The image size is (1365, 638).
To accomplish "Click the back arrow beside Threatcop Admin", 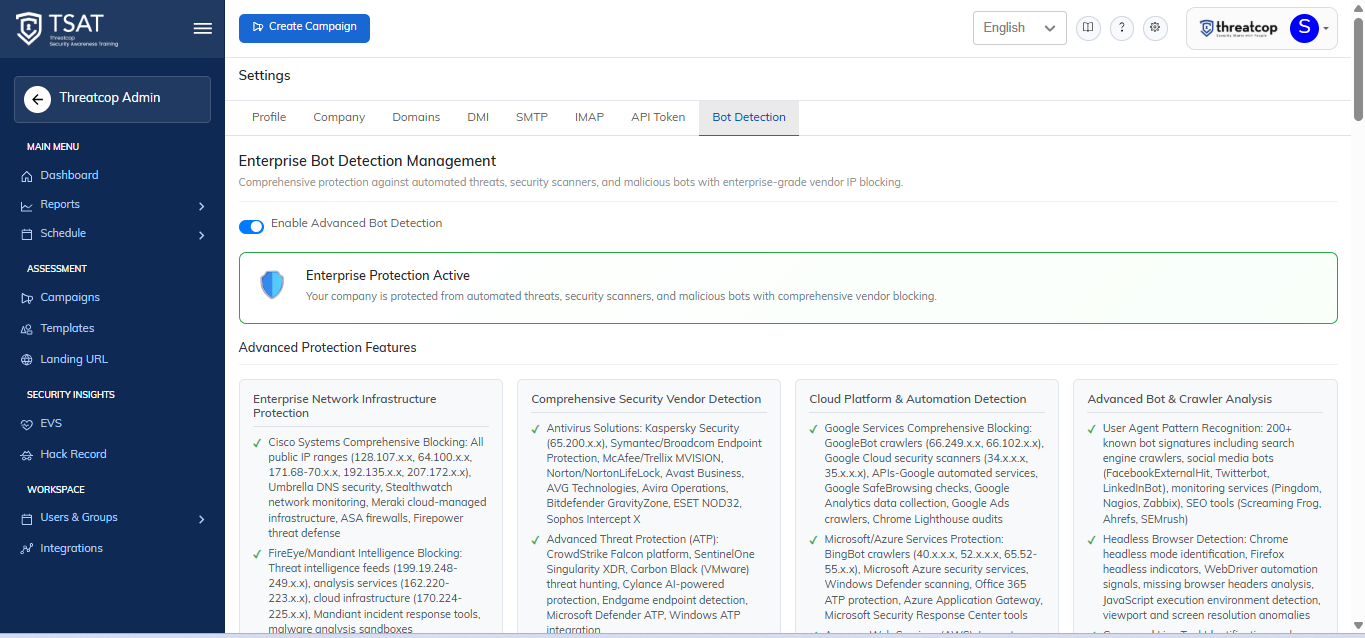I will click(x=37, y=98).
